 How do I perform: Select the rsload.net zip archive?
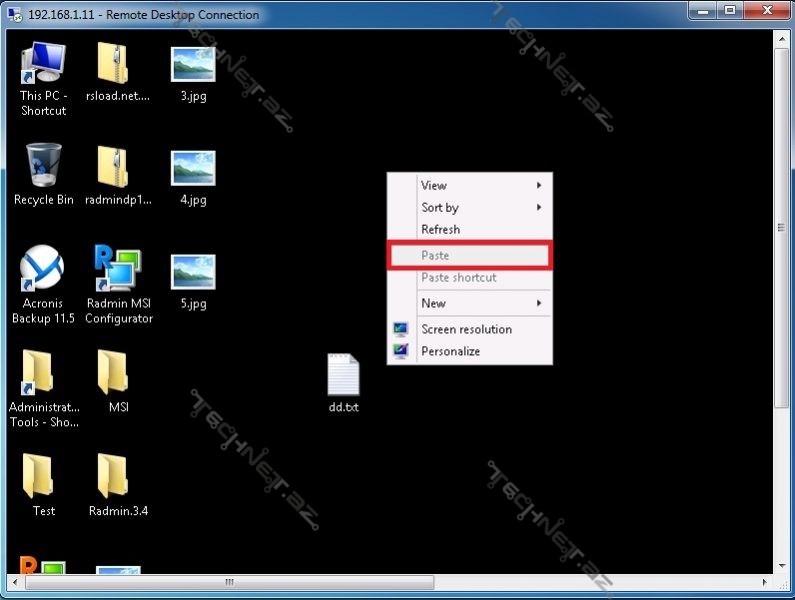pos(112,64)
